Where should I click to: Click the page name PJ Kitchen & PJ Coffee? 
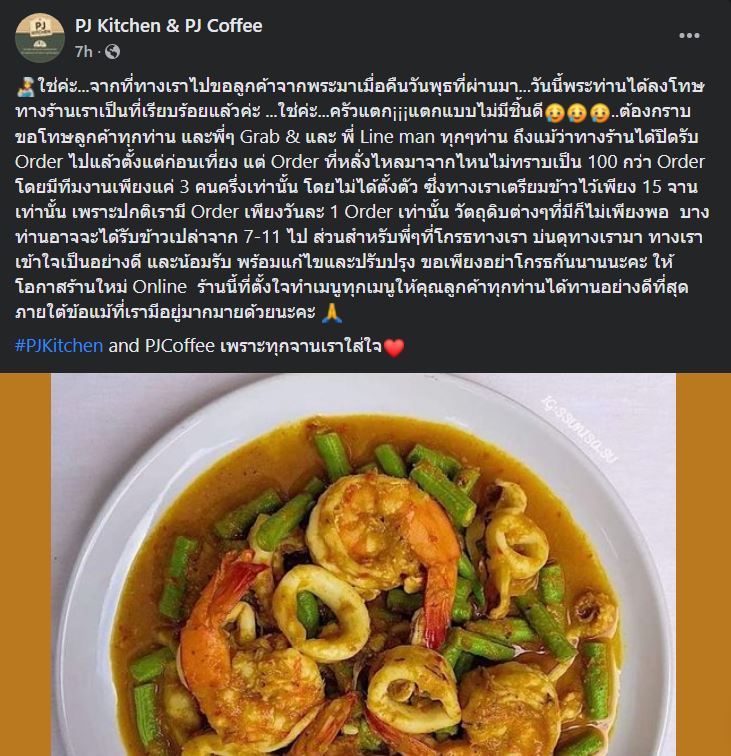[x=168, y=26]
